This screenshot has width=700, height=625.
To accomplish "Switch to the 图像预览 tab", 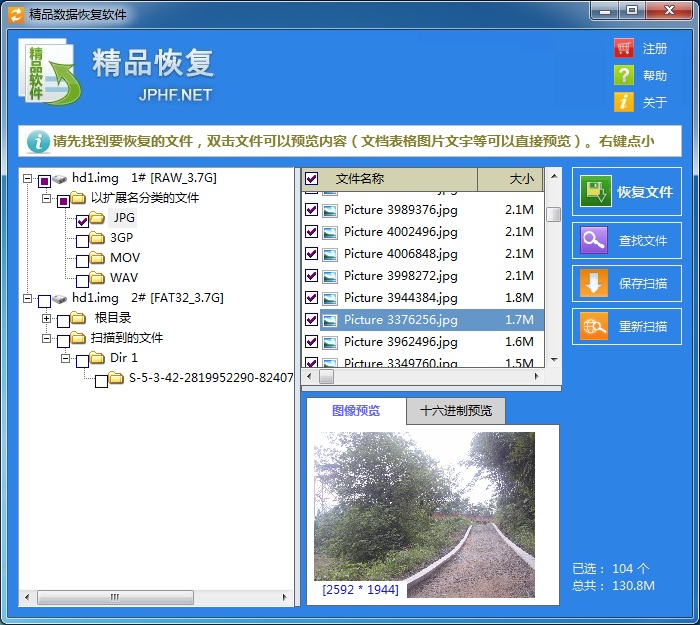I will 356,411.
